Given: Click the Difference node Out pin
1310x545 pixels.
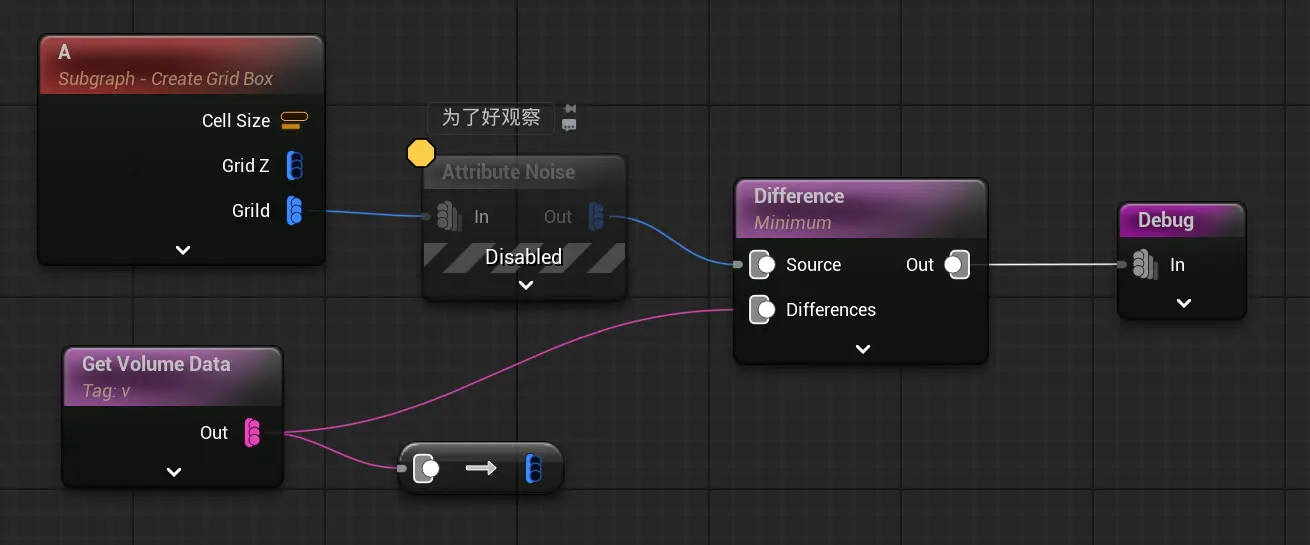Looking at the screenshot, I should click(956, 265).
